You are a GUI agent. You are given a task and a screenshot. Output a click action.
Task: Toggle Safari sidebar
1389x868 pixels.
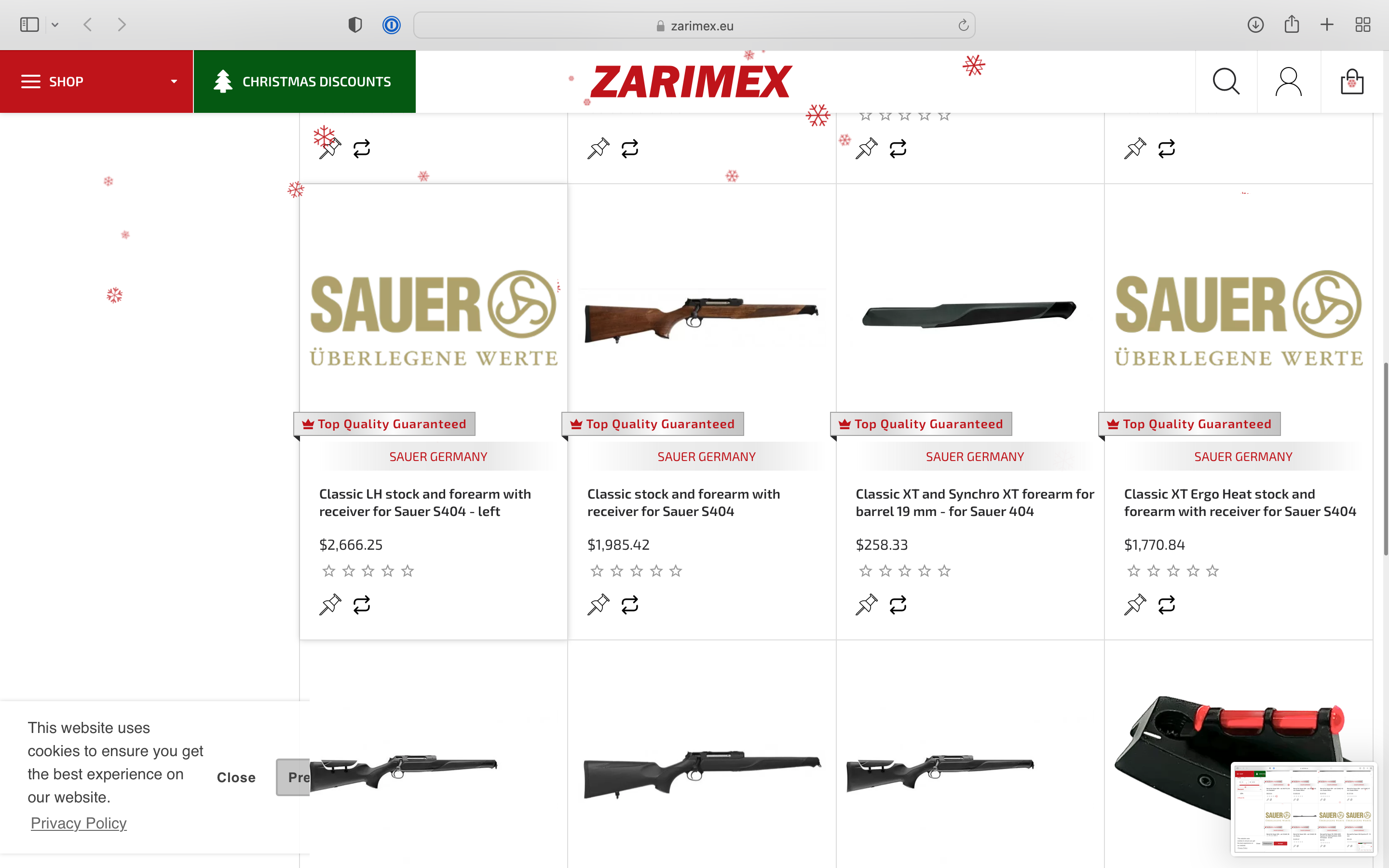[29, 25]
